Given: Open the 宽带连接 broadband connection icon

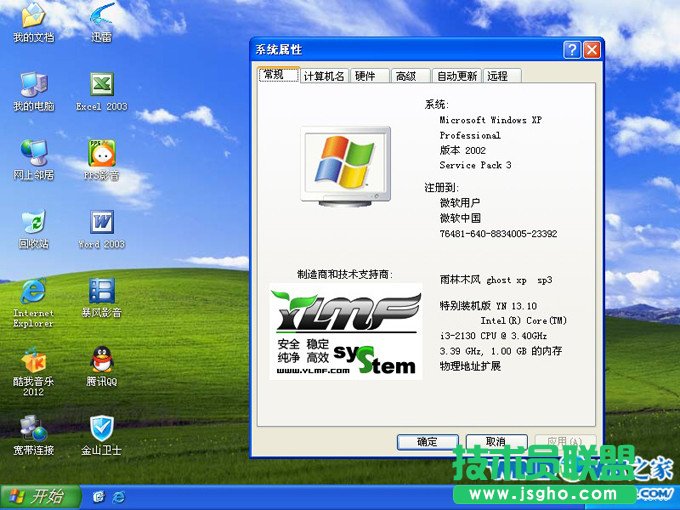Looking at the screenshot, I should coord(34,430).
